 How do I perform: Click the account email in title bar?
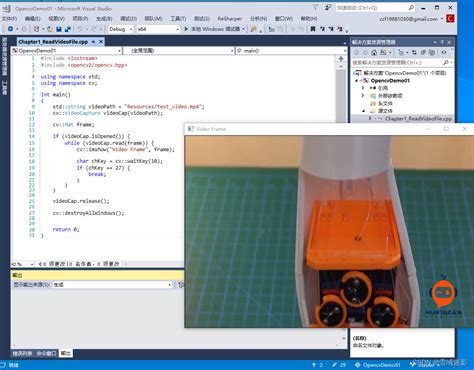408,19
